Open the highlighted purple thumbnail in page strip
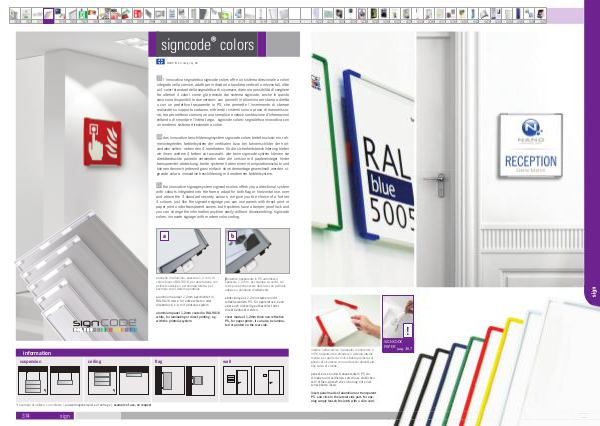The width and height of the screenshot is (600, 426). click(x=49, y=16)
